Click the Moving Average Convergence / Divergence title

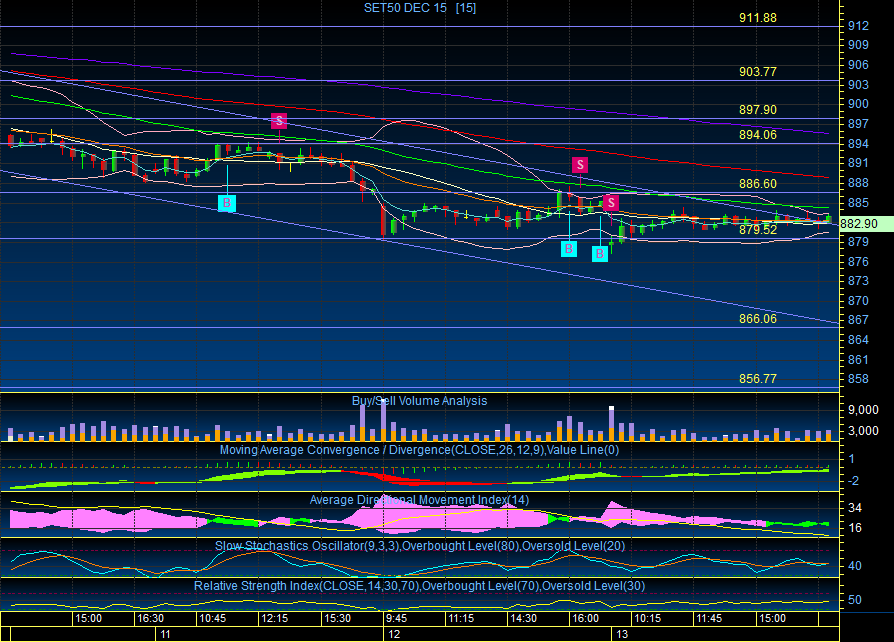(x=420, y=450)
